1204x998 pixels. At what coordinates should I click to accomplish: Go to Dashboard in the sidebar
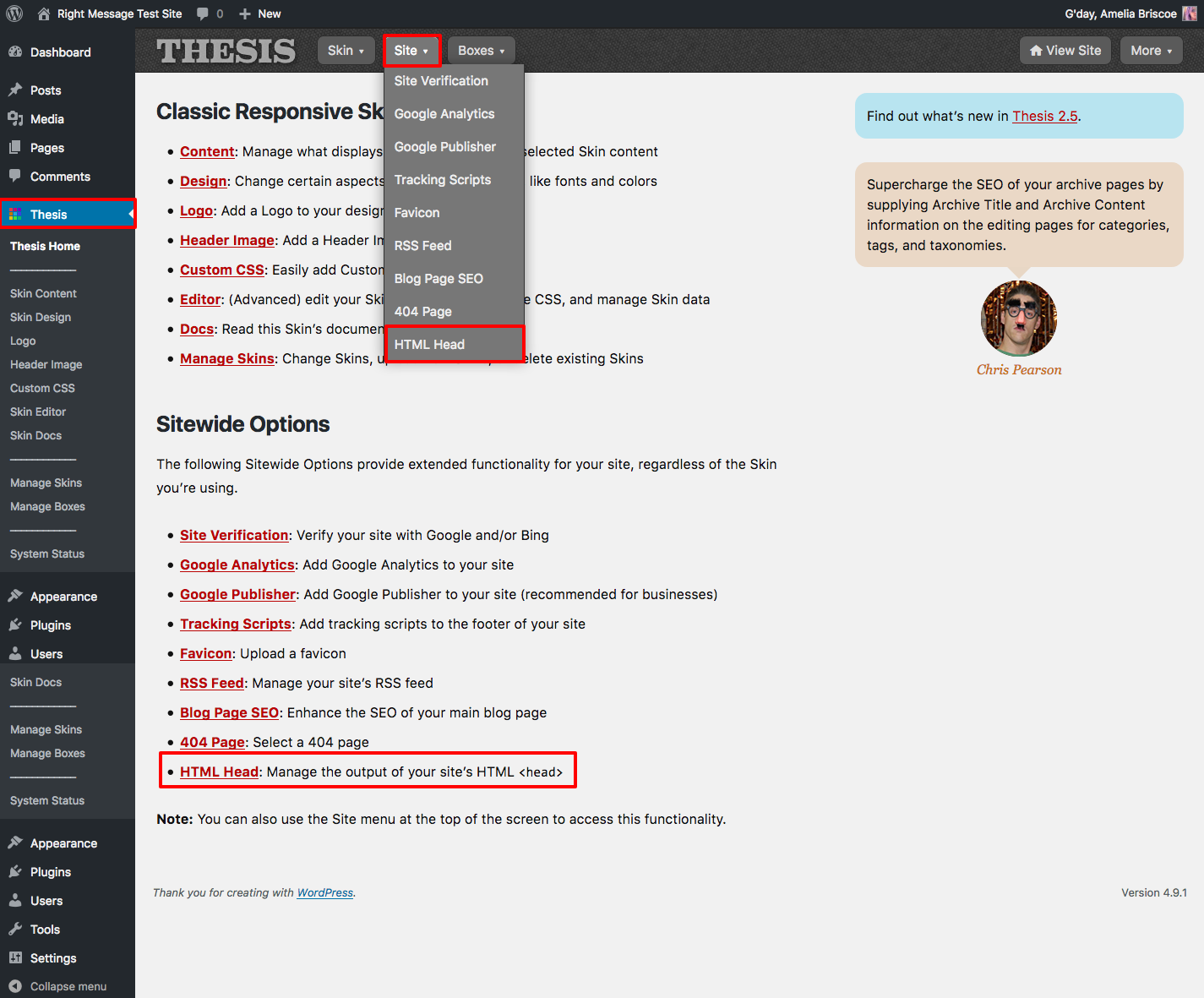[x=68, y=52]
